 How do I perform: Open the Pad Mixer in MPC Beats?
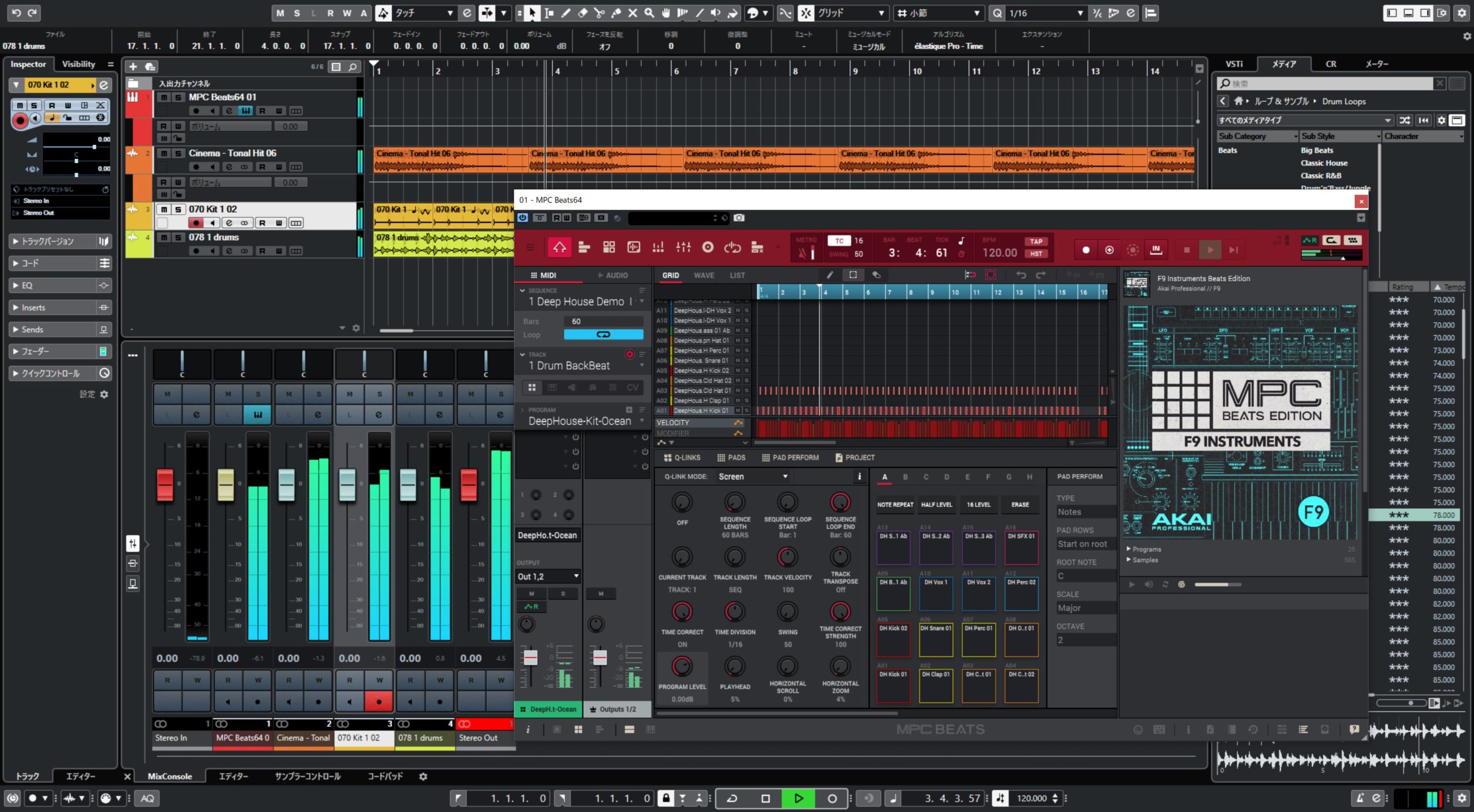(x=659, y=246)
